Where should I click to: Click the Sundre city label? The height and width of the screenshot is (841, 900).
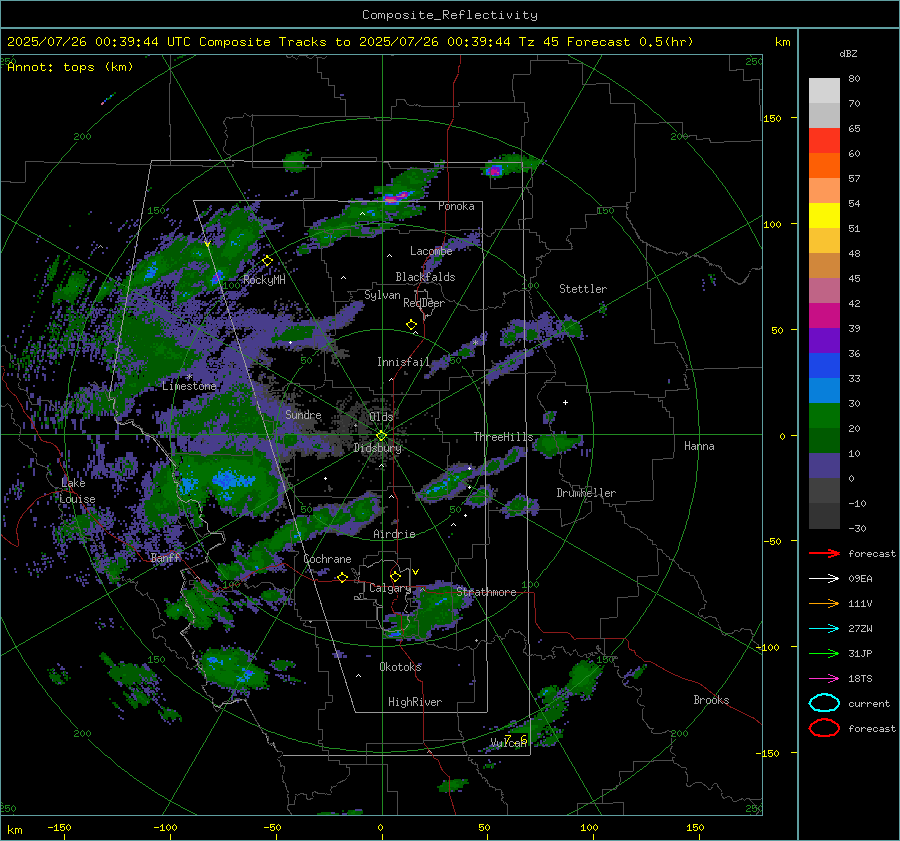coord(303,414)
